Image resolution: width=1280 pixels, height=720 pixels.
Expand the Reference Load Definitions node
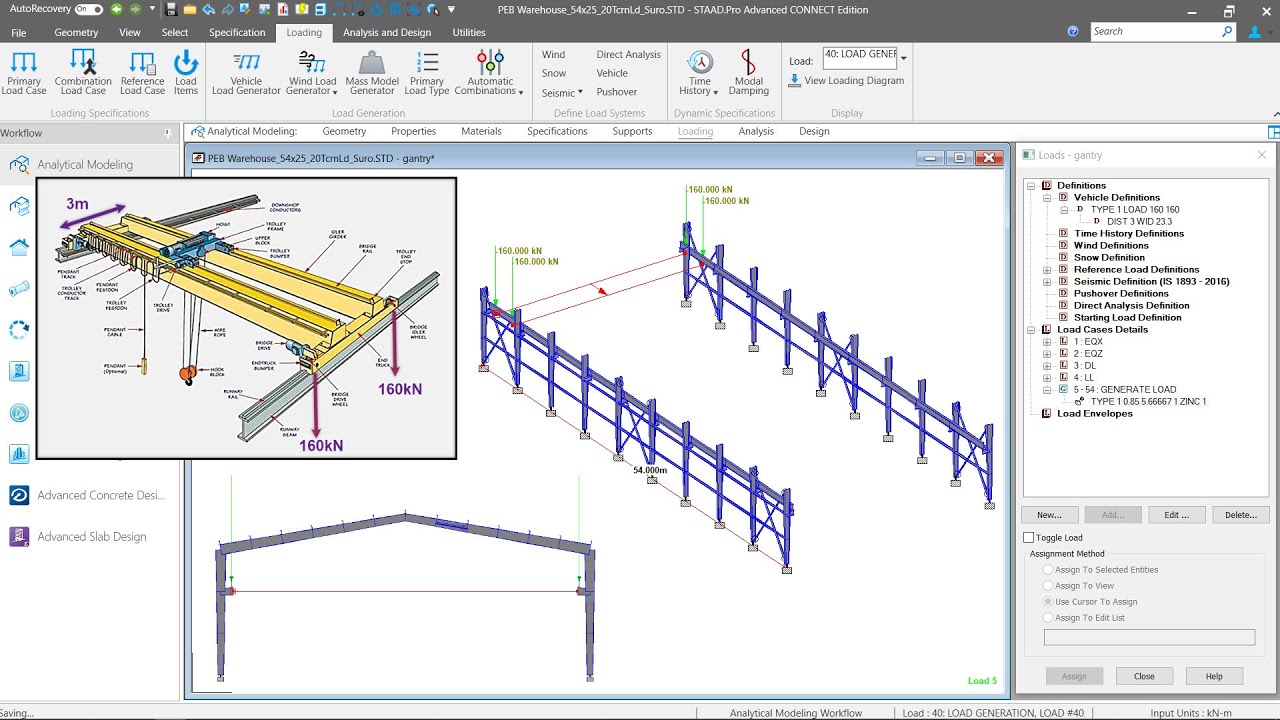coord(1047,270)
